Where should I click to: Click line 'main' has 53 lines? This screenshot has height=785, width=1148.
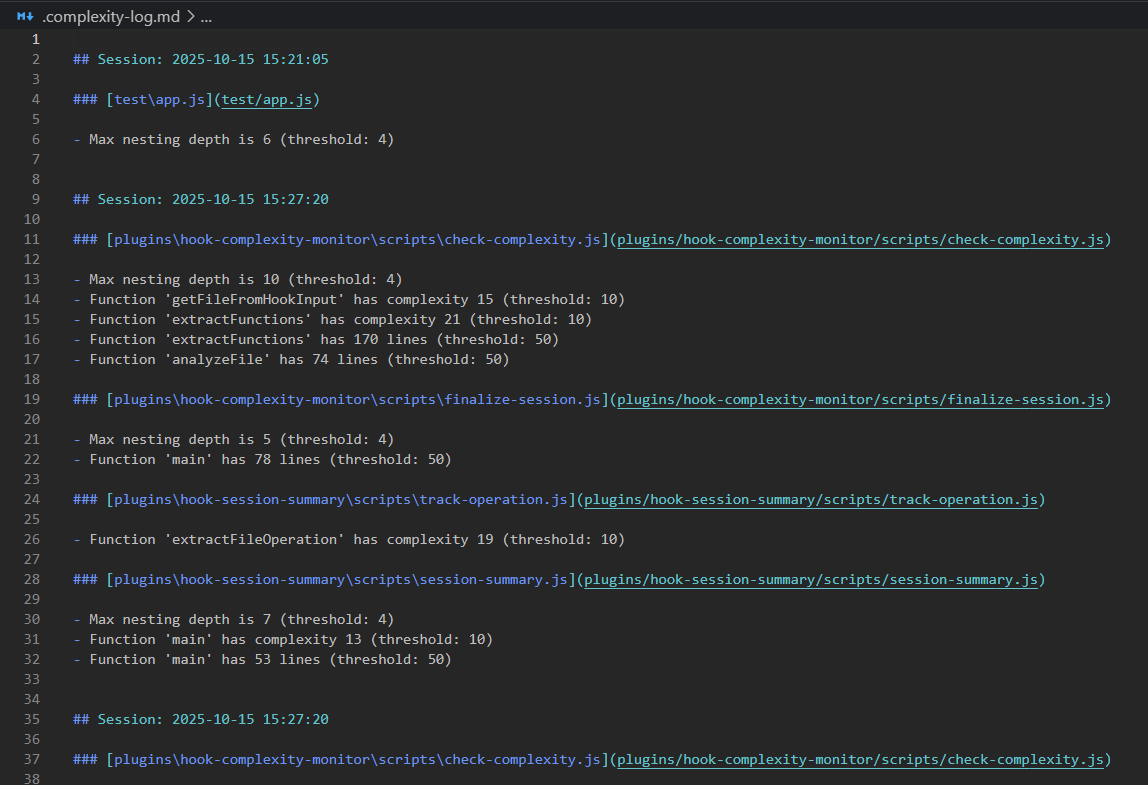(263, 660)
